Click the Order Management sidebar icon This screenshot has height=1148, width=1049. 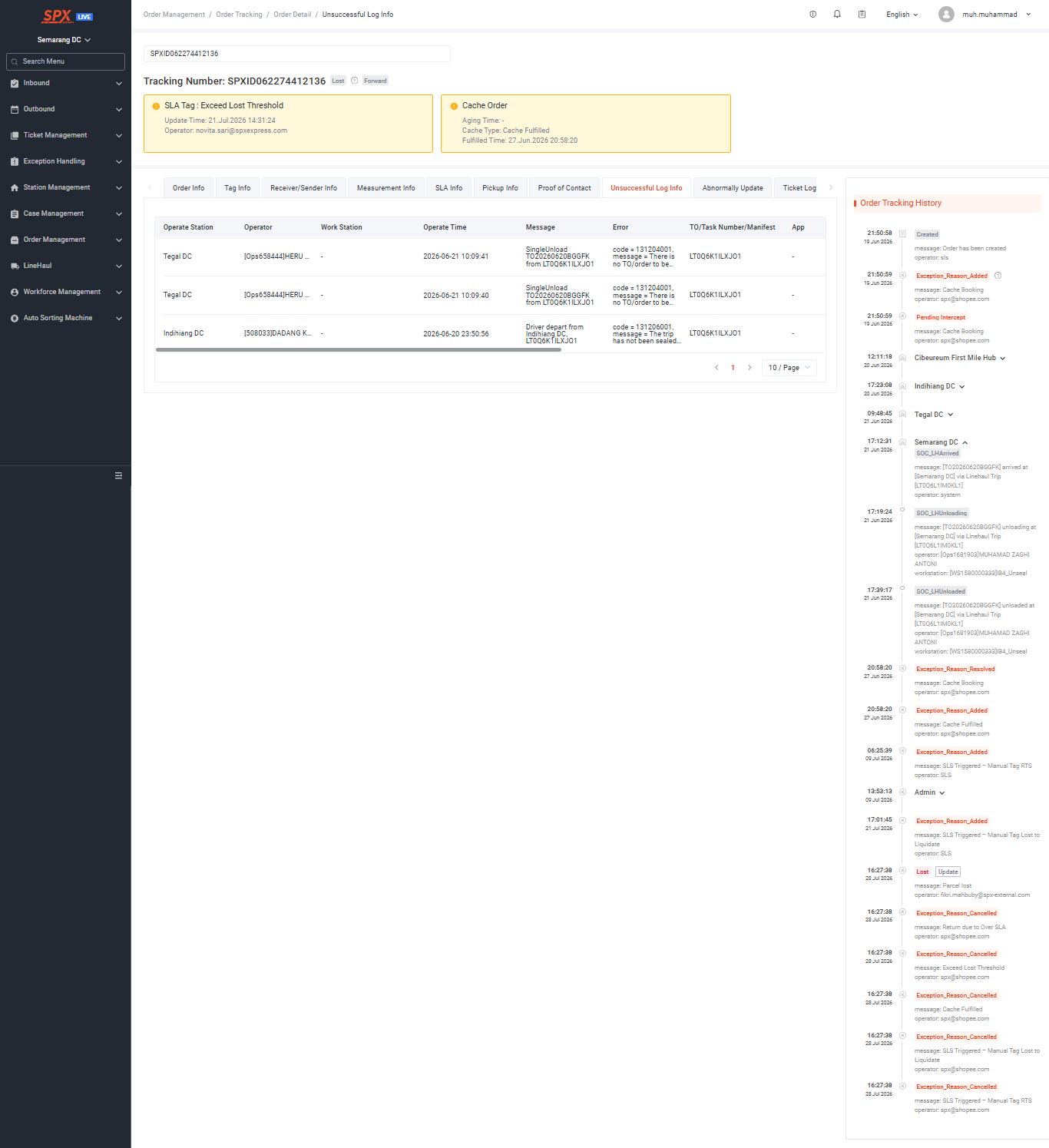(15, 240)
